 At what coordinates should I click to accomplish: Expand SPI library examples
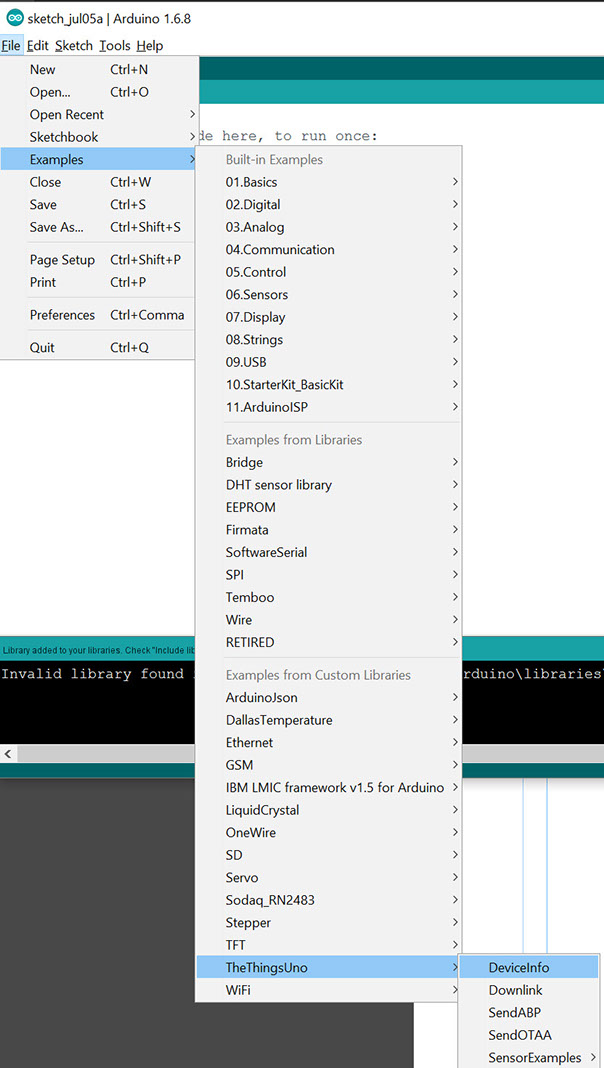click(329, 574)
